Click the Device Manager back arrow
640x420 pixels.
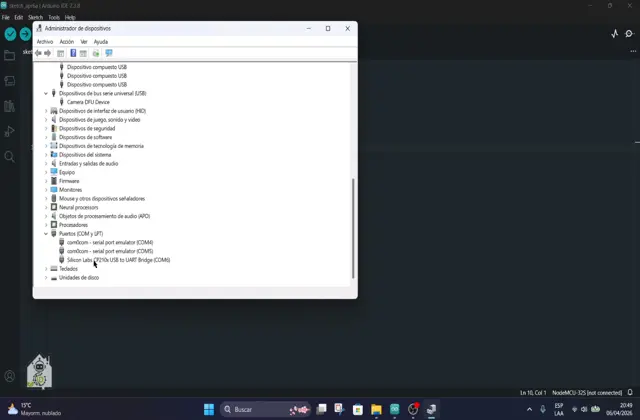coord(38,53)
